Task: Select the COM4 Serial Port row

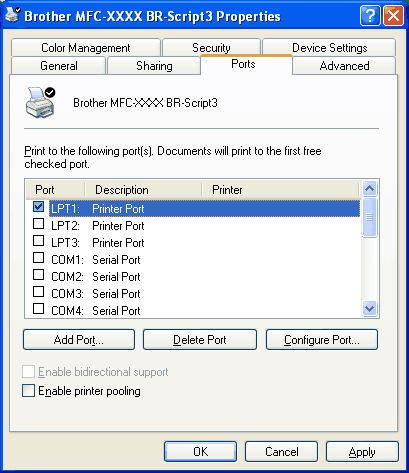Action: tap(193, 310)
